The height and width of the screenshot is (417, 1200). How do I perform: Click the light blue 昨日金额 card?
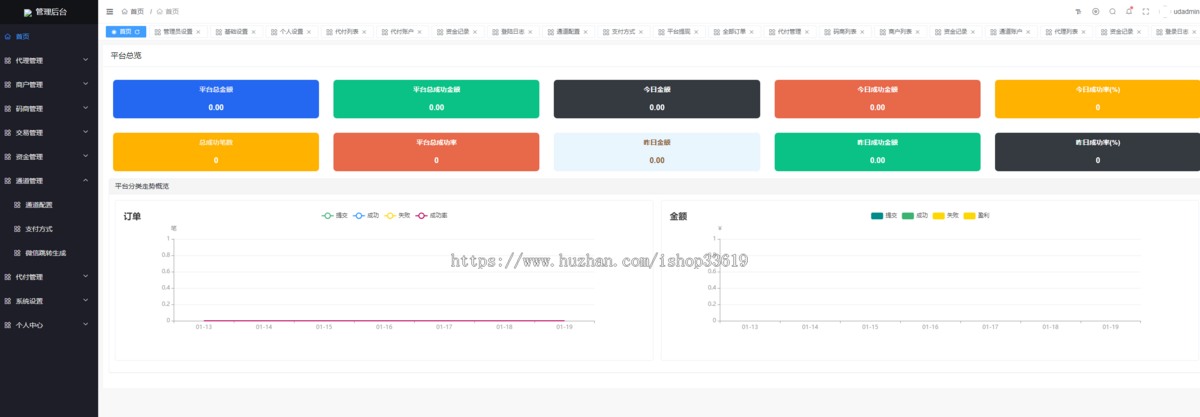657,152
